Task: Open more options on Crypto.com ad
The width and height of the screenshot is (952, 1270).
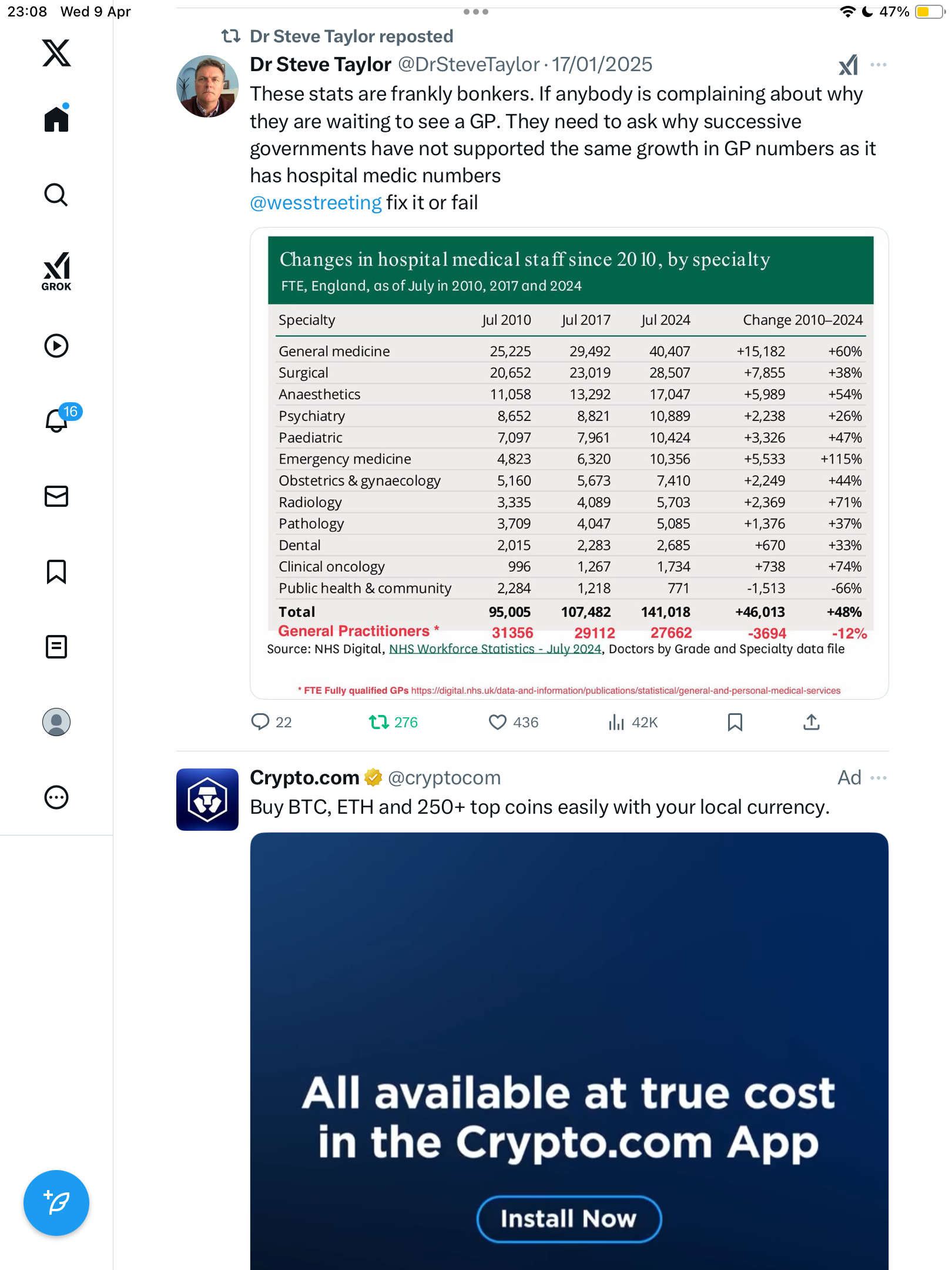Action: [879, 778]
